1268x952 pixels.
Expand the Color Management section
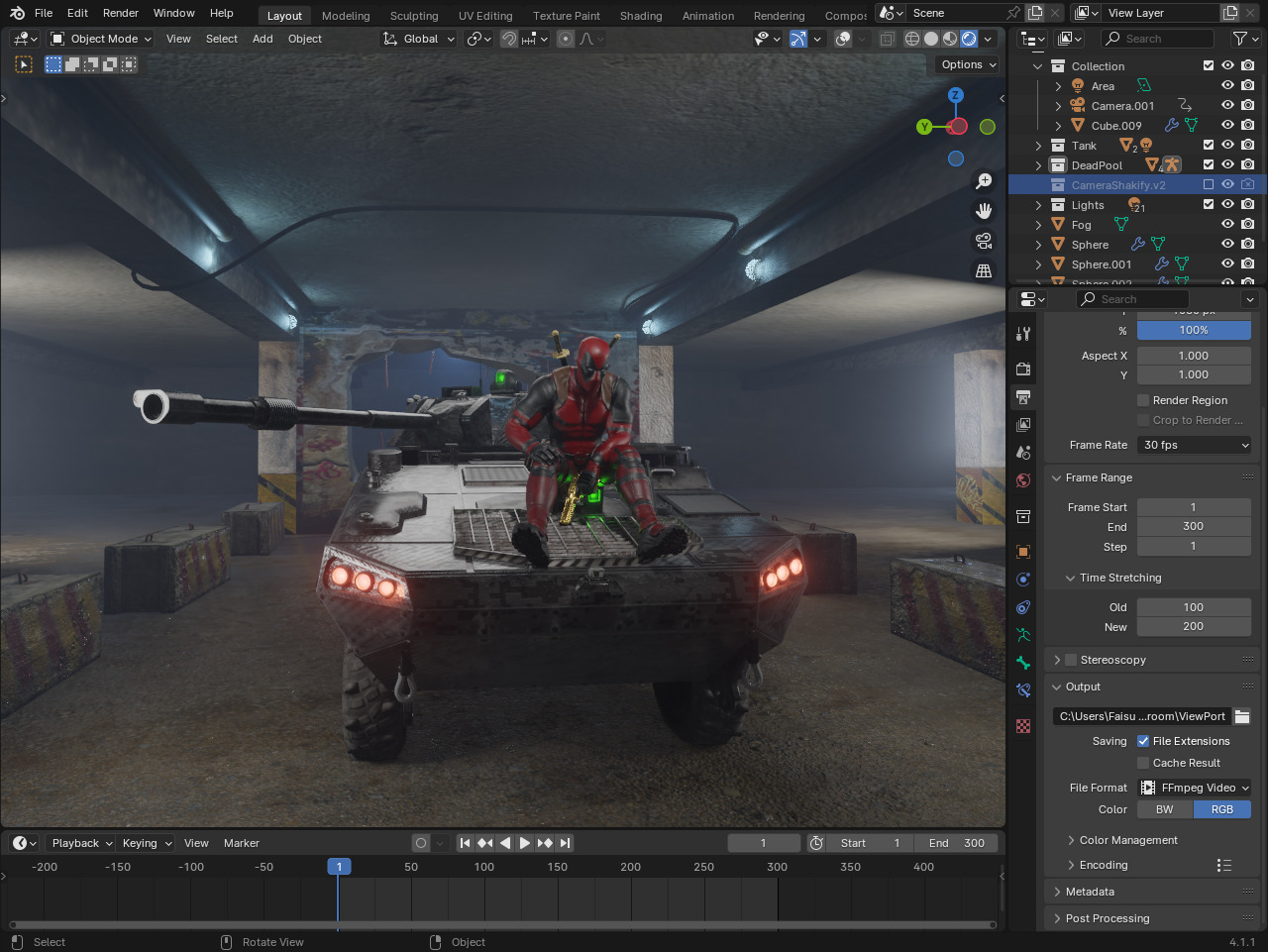coord(1128,840)
